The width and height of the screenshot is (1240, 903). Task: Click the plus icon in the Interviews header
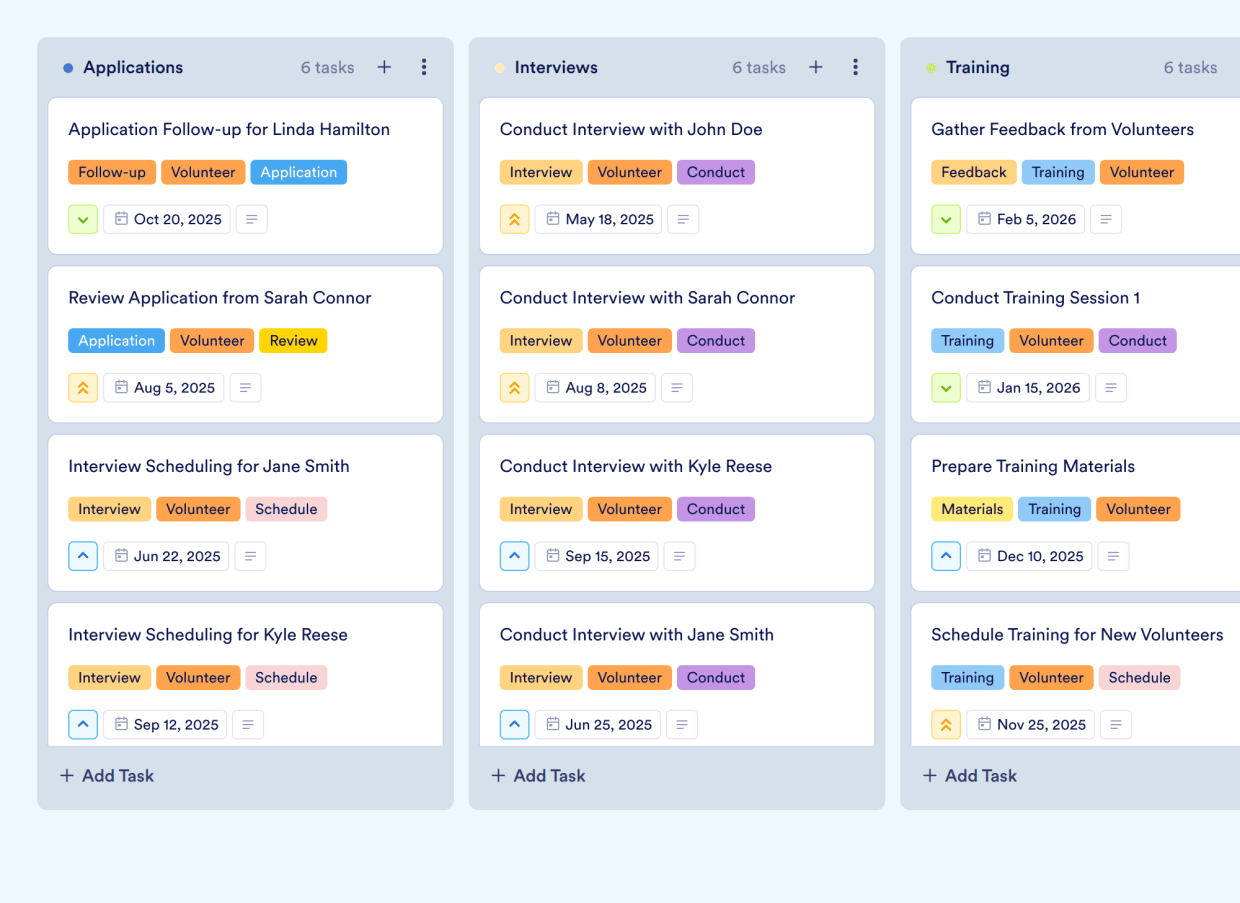815,67
